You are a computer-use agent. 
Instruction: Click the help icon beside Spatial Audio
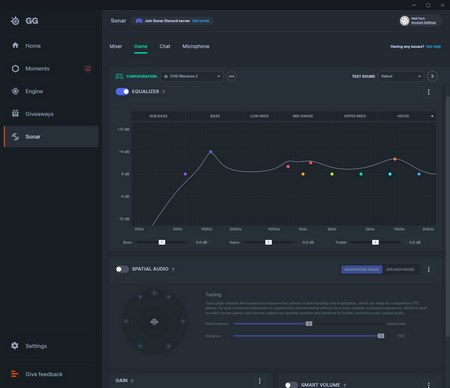click(173, 269)
